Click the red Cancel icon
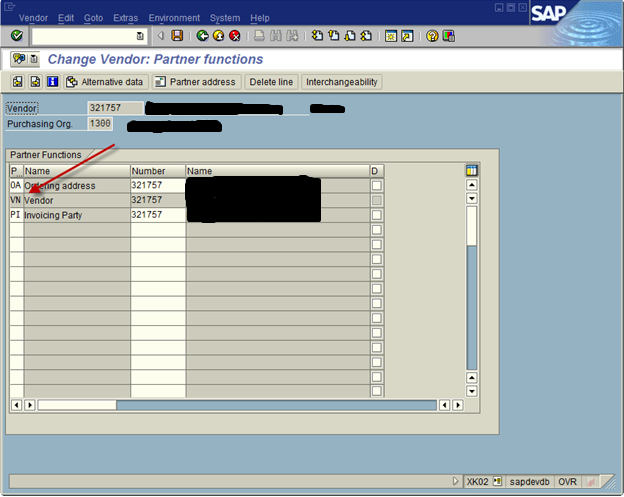Viewport: 624px width, 497px height. tap(235, 36)
